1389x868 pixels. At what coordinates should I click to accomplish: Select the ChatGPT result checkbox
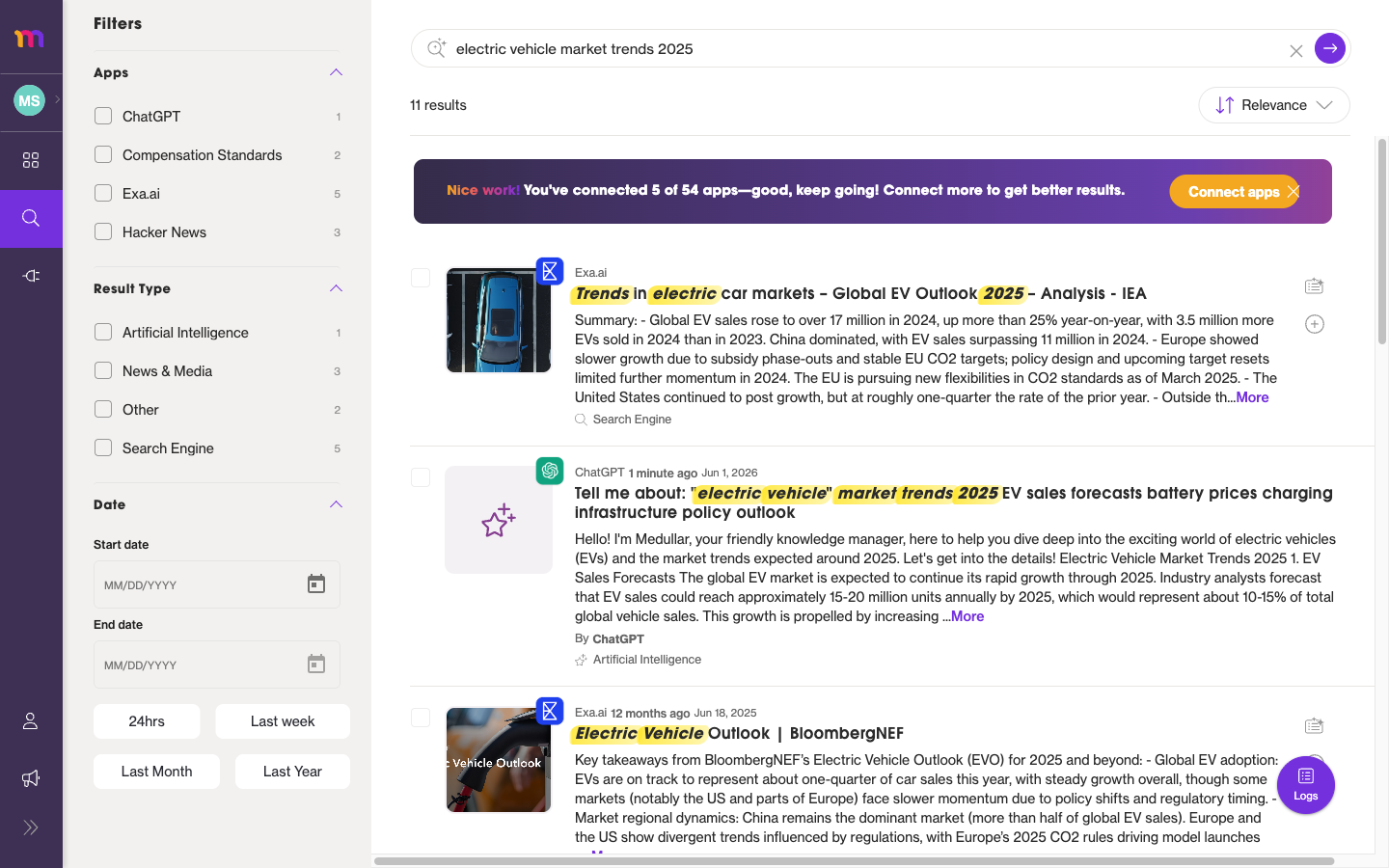[x=421, y=477]
